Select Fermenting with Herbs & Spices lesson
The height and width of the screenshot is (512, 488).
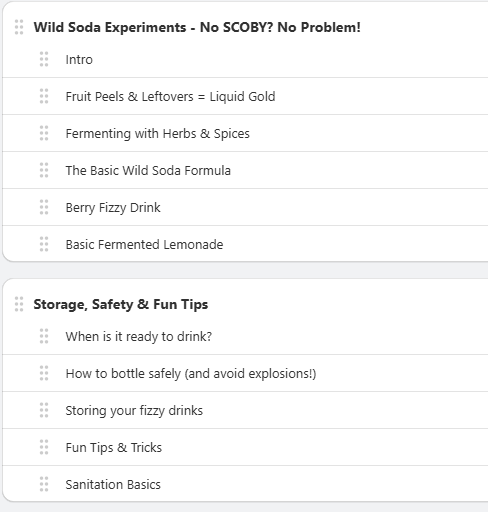click(157, 134)
